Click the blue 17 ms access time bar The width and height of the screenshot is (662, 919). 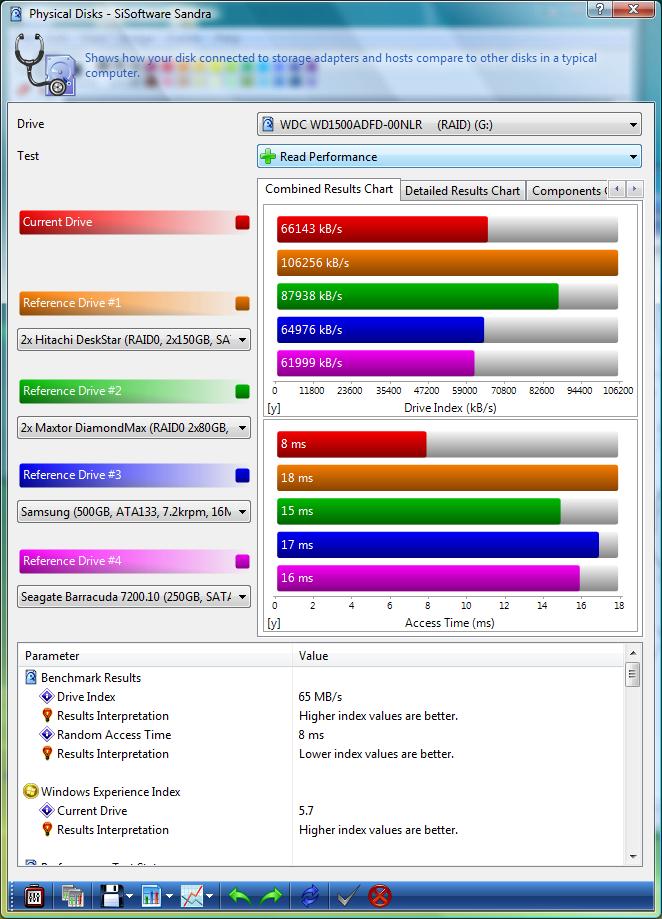tap(438, 545)
